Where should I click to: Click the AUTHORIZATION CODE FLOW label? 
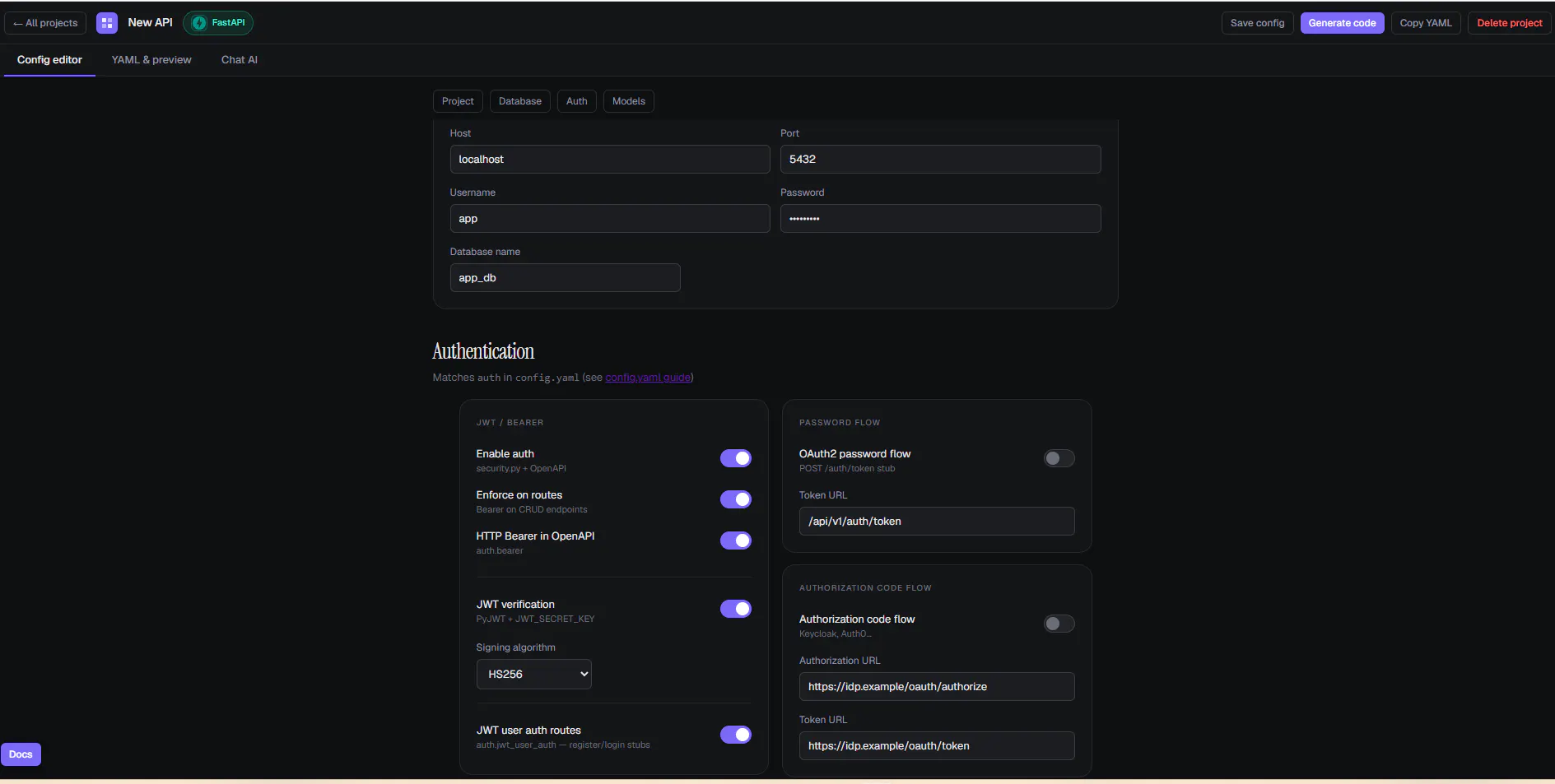(x=865, y=588)
